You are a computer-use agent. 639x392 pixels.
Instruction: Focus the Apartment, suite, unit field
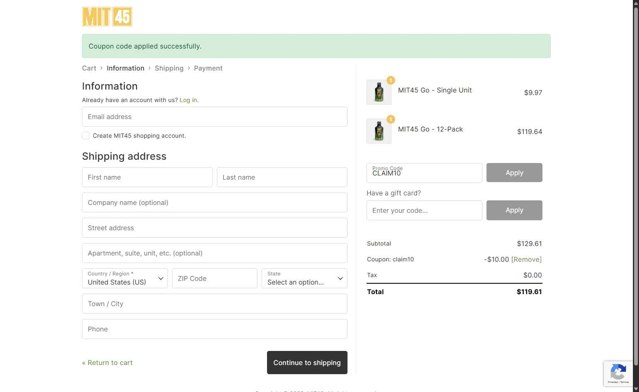coord(215,253)
